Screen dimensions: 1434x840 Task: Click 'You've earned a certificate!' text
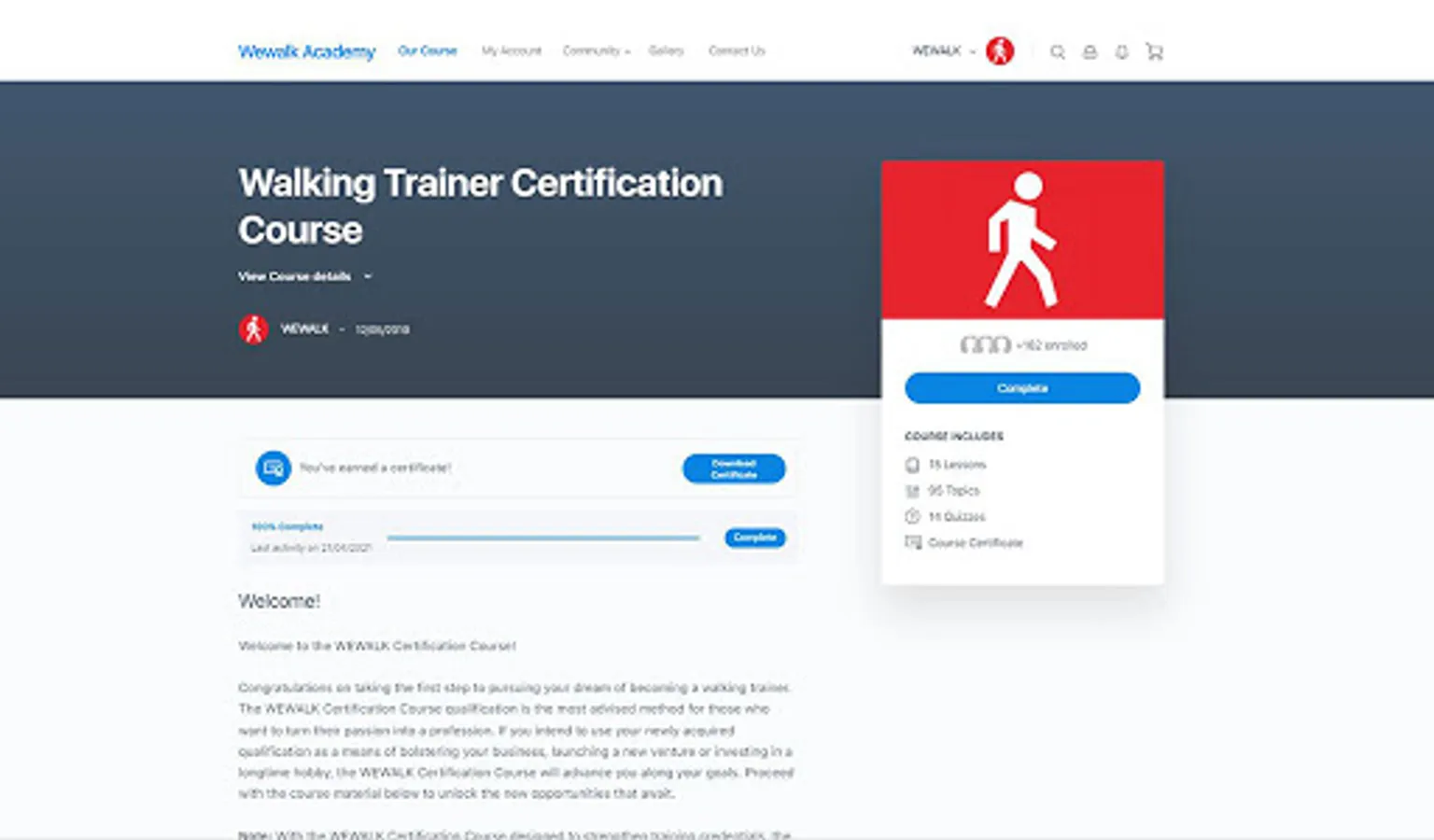[x=375, y=468]
